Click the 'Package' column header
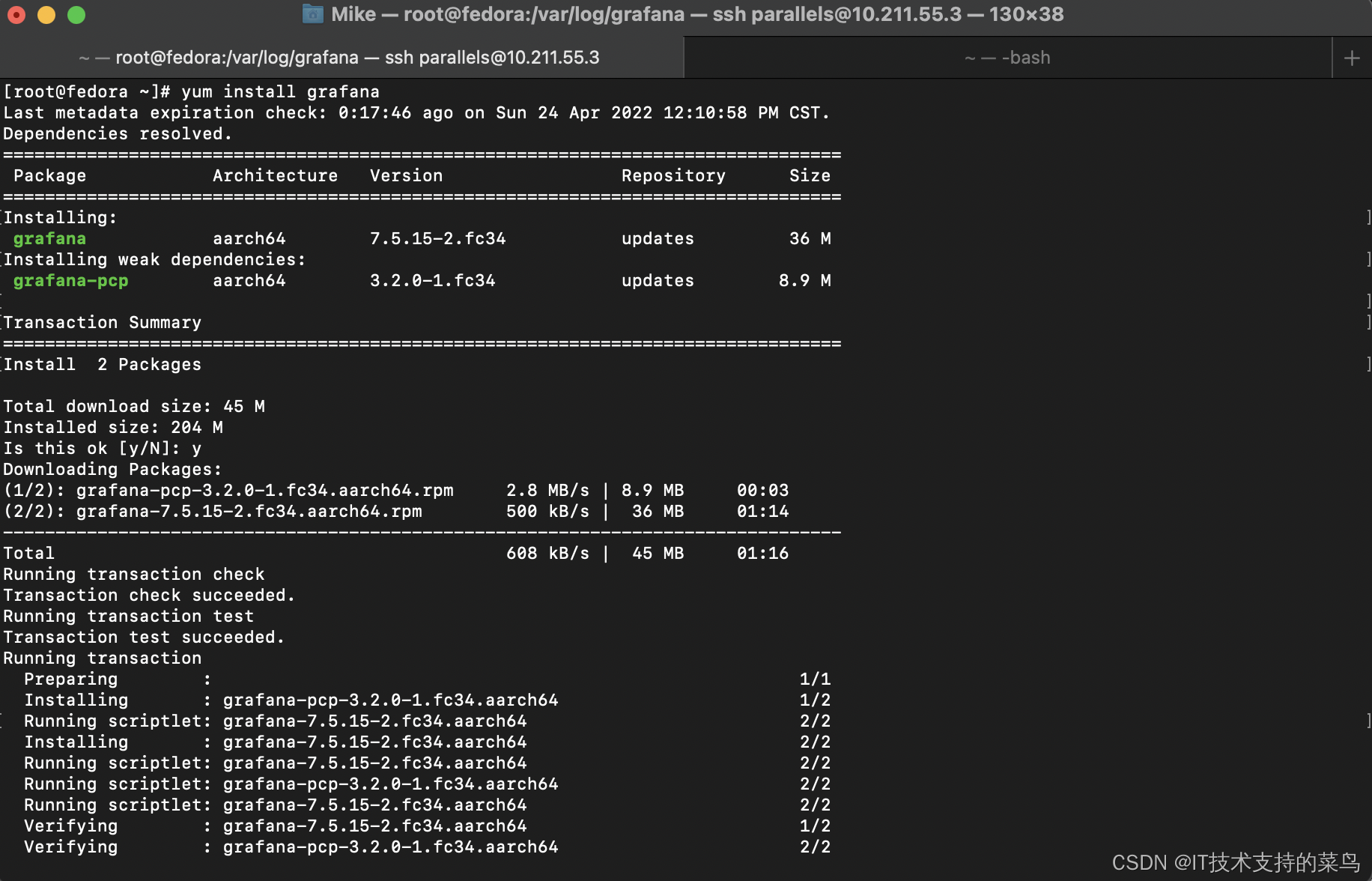Viewport: 1372px width, 881px height. point(49,175)
